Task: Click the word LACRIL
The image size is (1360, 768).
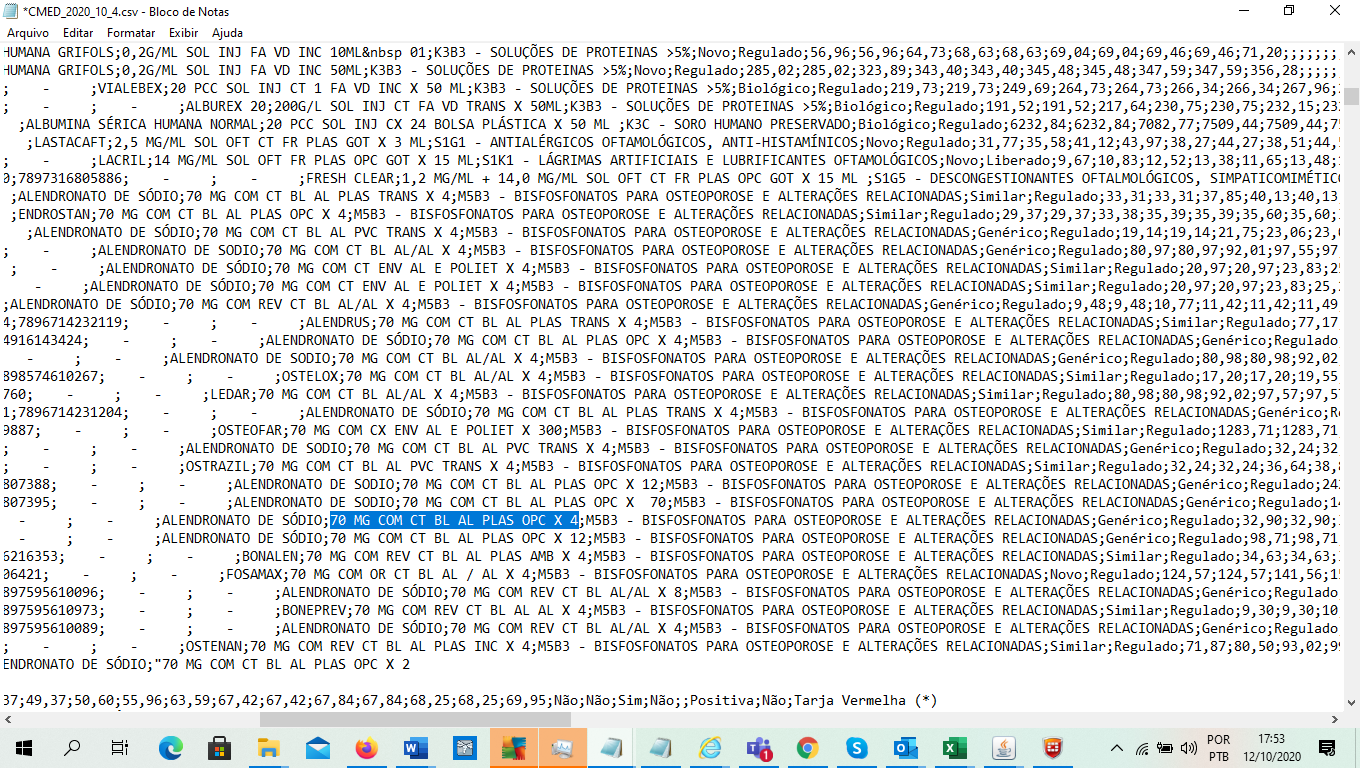Action: [123, 160]
